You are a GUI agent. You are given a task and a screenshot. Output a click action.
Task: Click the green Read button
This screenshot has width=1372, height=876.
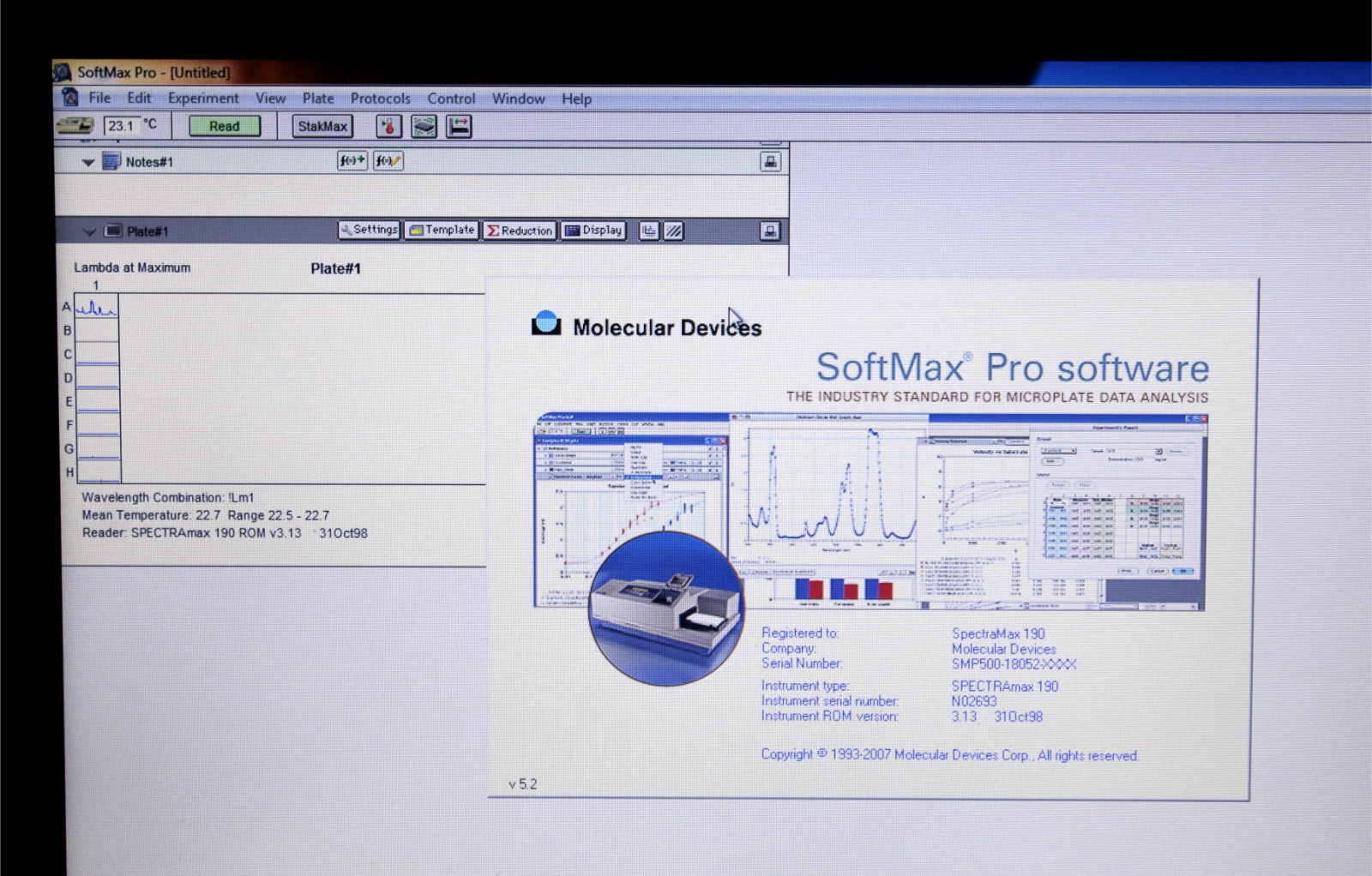click(225, 126)
